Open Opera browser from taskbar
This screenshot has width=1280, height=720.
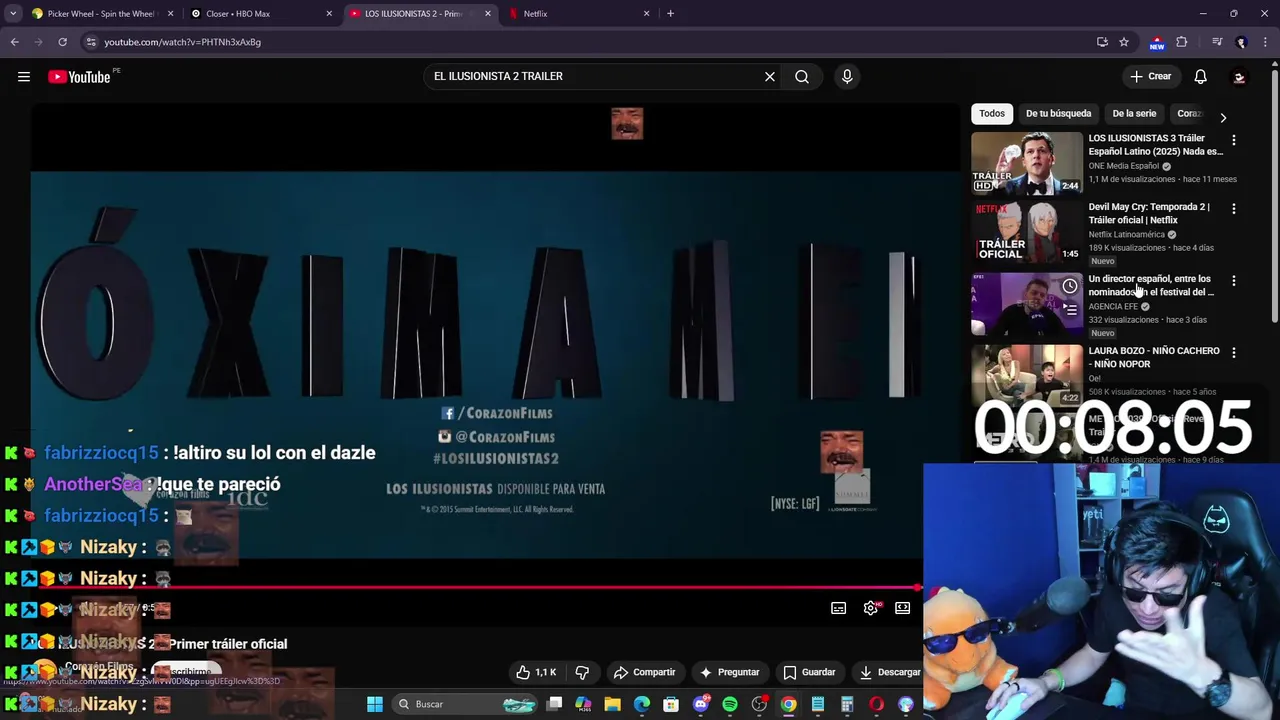(x=877, y=704)
